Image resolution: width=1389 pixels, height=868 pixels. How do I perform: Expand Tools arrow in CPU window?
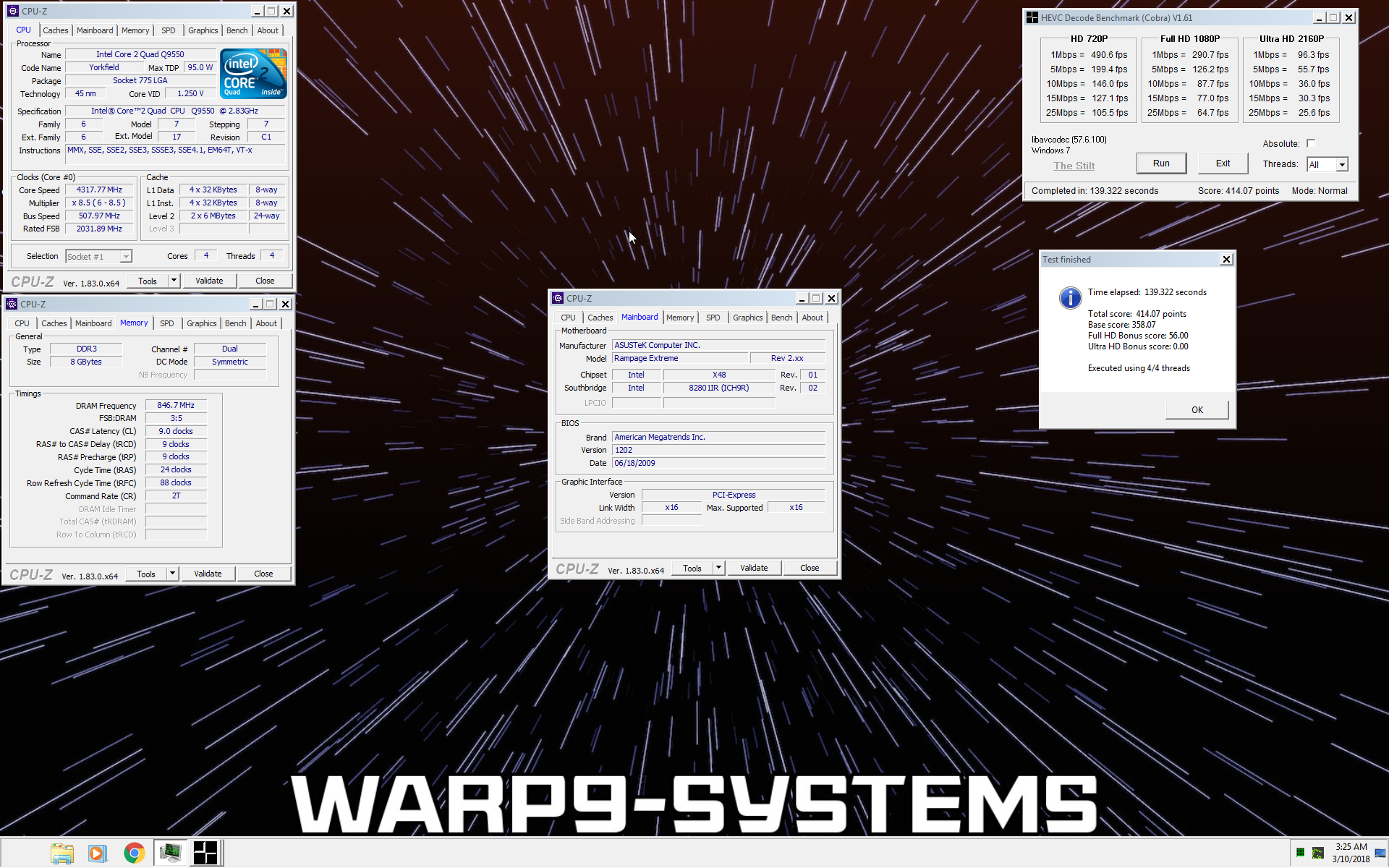pyautogui.click(x=174, y=281)
